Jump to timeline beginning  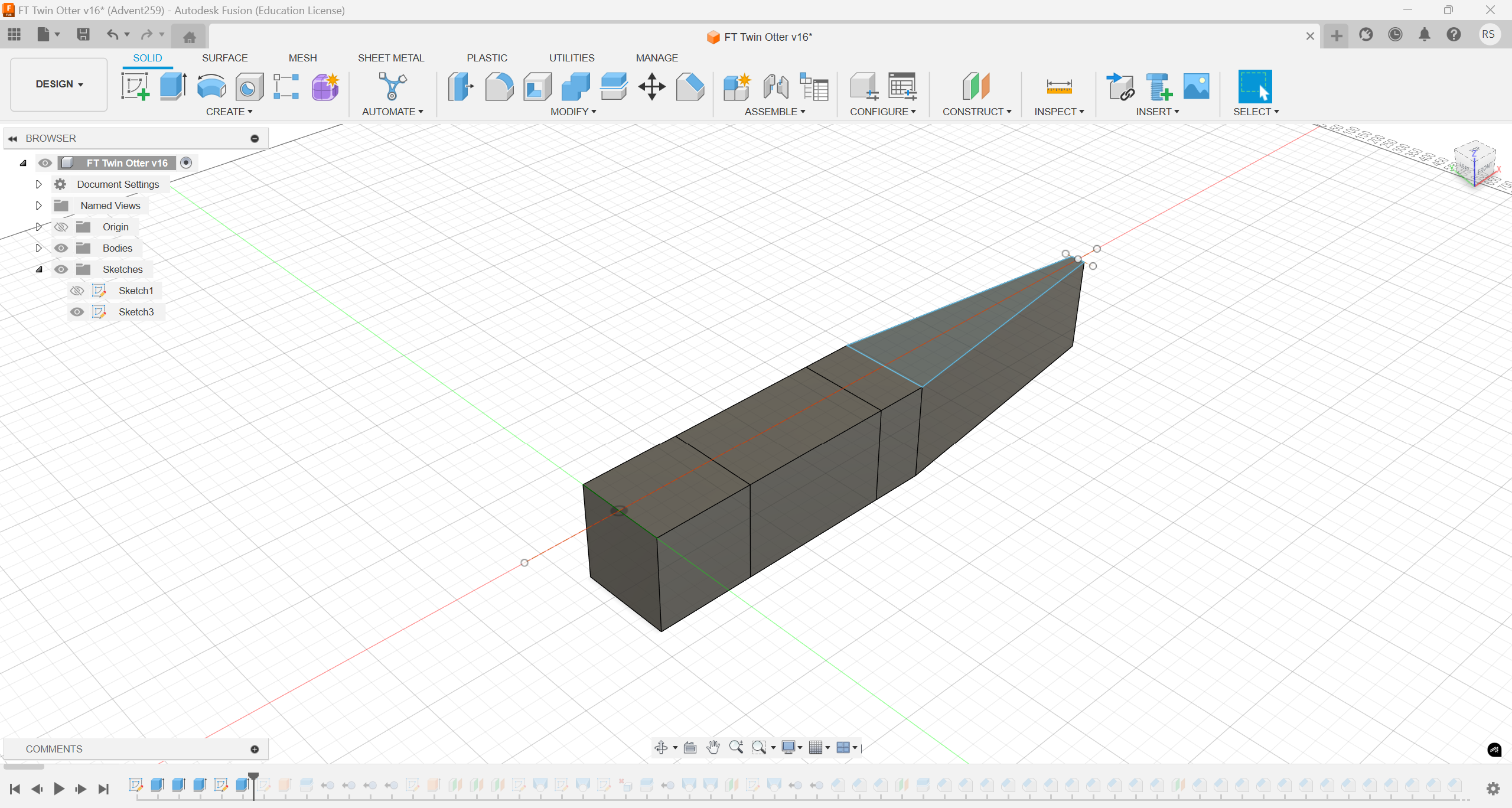click(x=15, y=789)
